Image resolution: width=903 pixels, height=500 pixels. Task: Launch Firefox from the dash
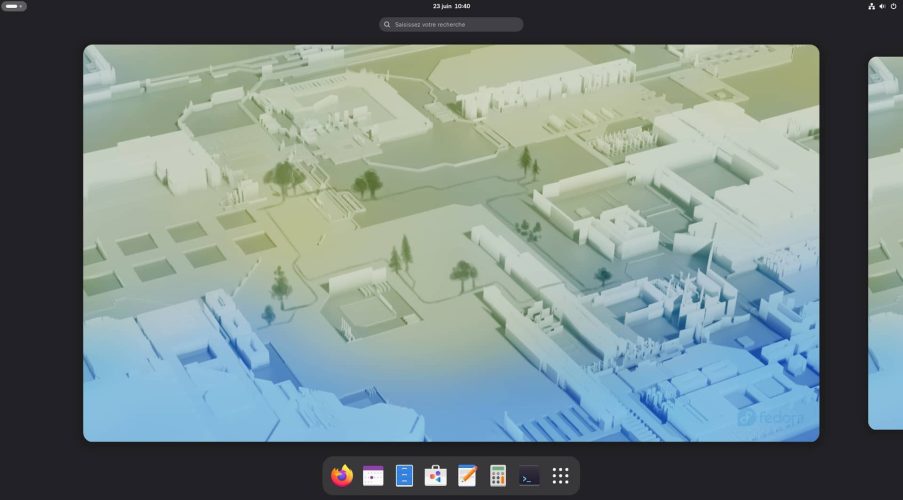342,476
